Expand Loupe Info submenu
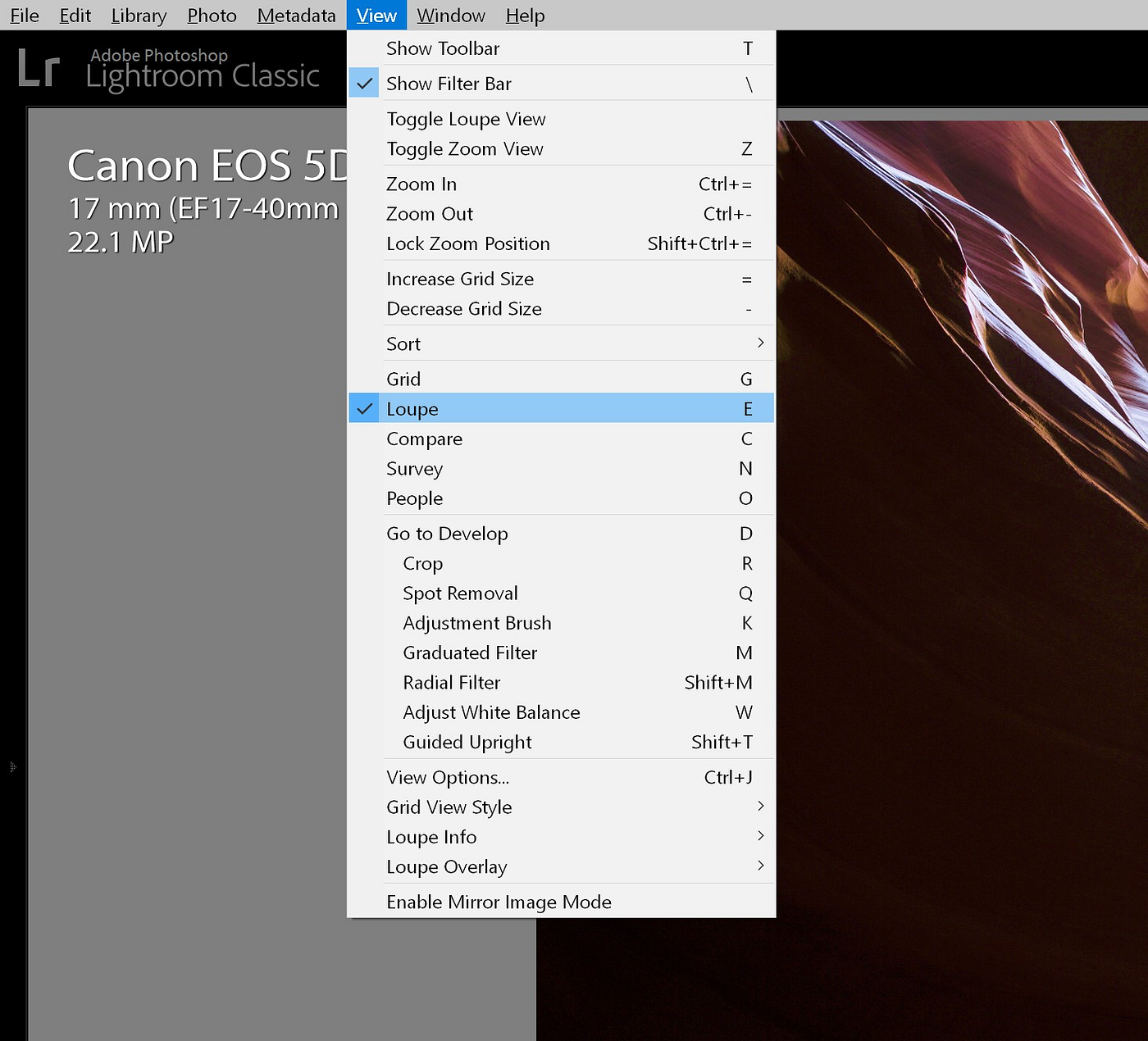 562,837
